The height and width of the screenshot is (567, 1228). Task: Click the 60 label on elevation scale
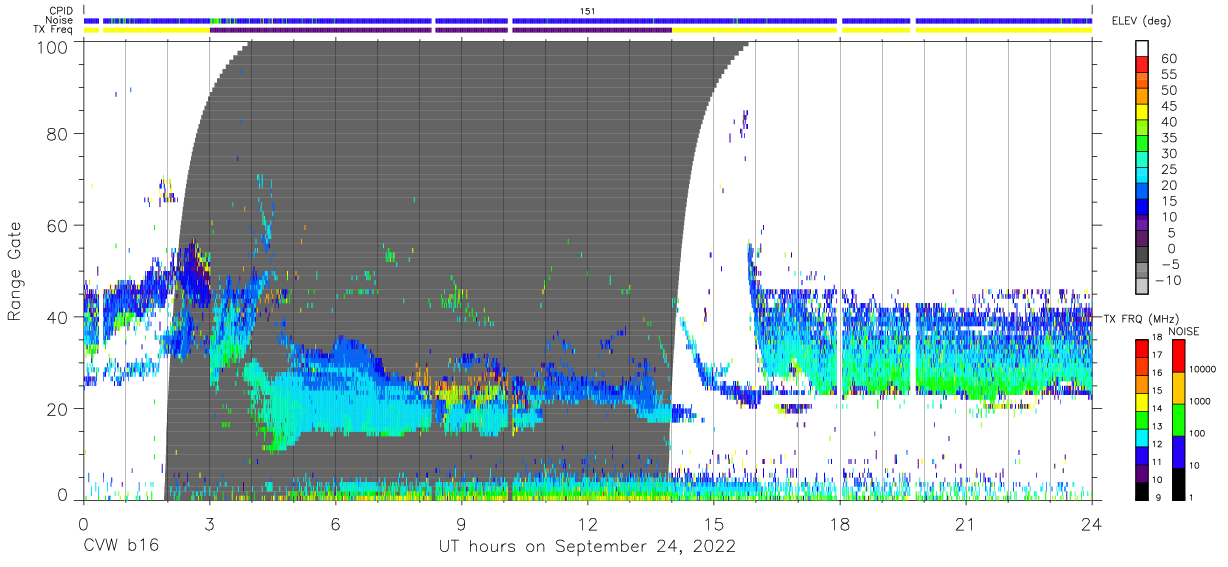1169,59
